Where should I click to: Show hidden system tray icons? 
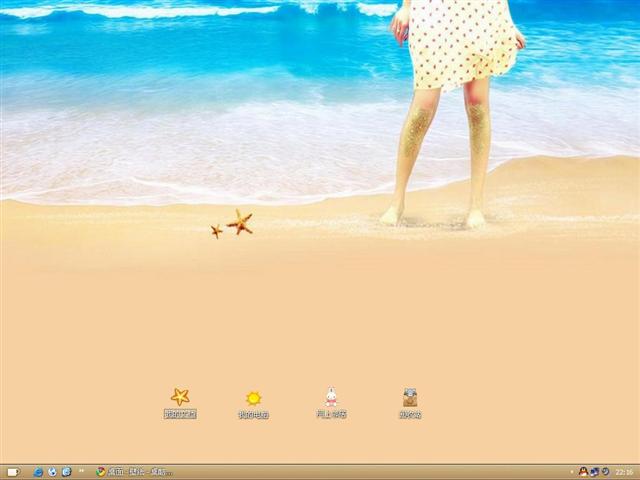pos(572,472)
